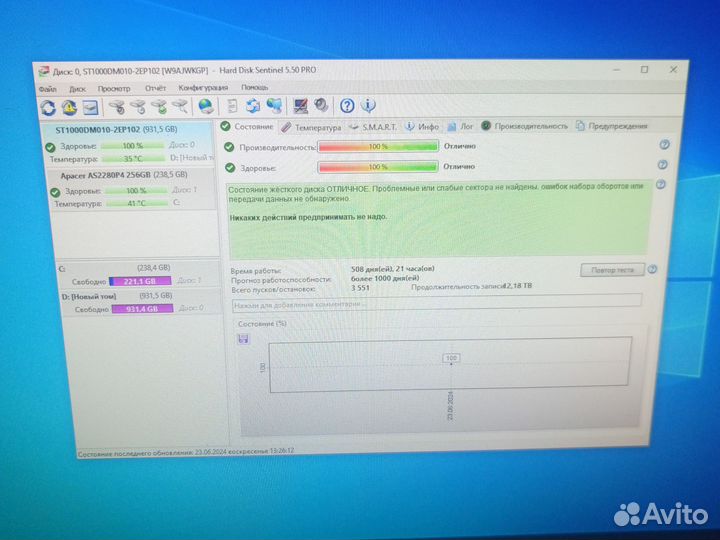The image size is (720, 540).
Task: Click the Повтор теста button
Action: [612, 270]
